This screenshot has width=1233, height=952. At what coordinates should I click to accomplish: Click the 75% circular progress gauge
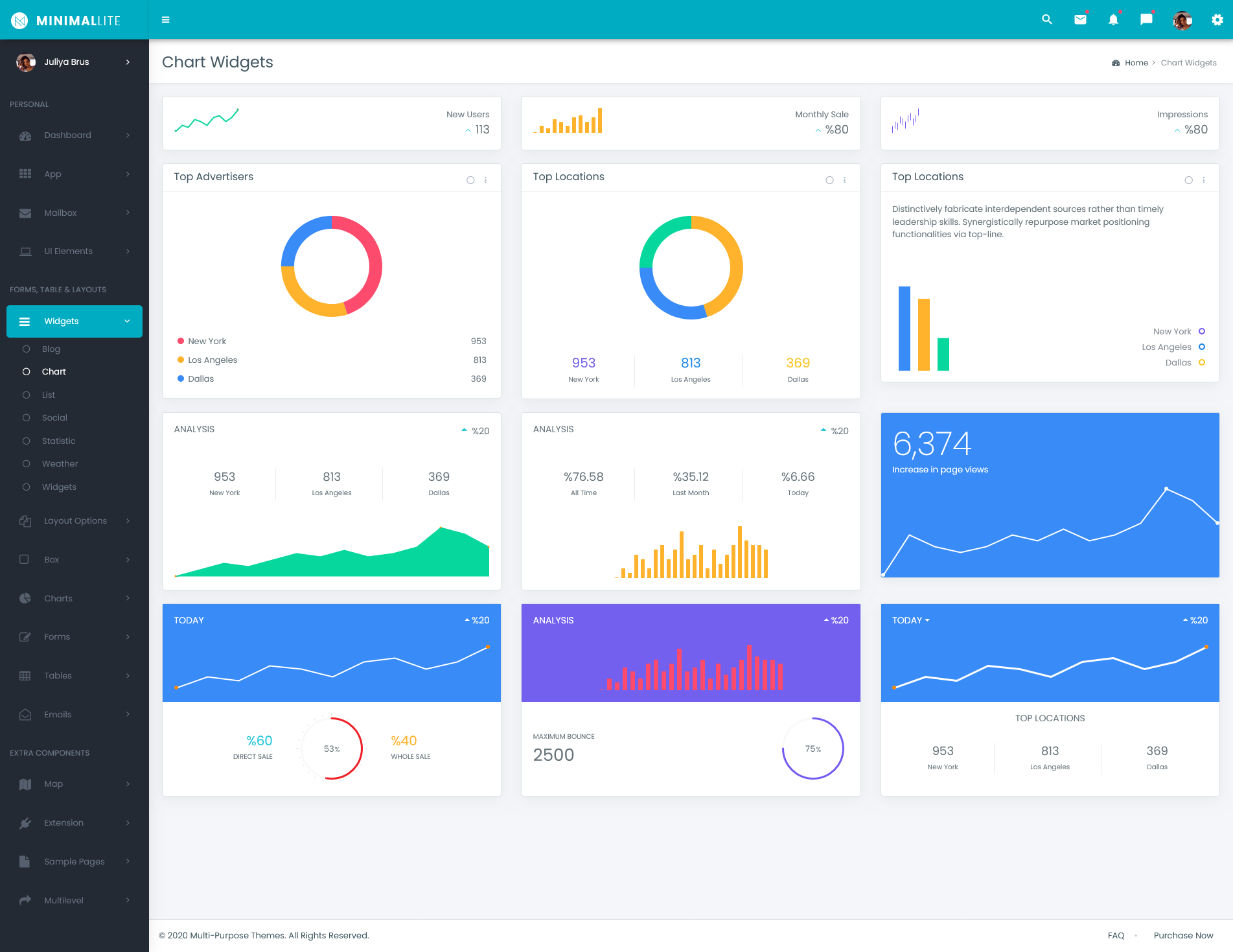coord(813,749)
